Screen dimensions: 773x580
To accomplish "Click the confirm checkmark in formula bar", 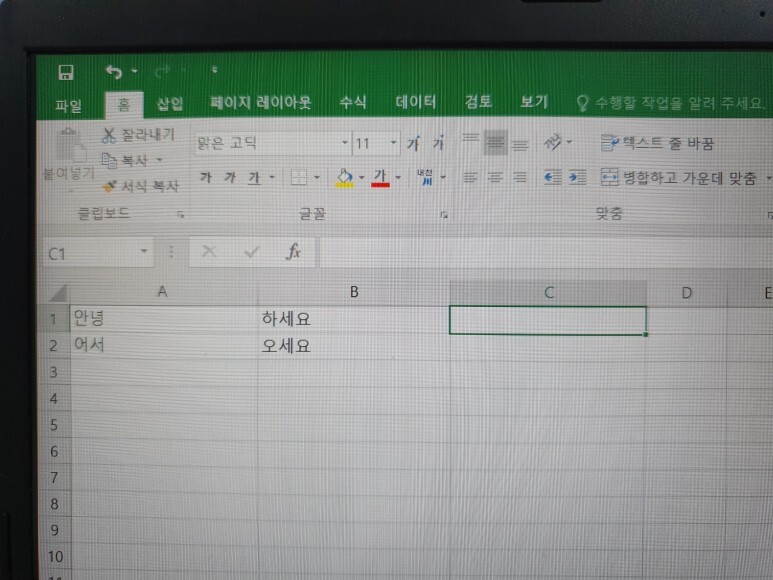I will [x=251, y=252].
